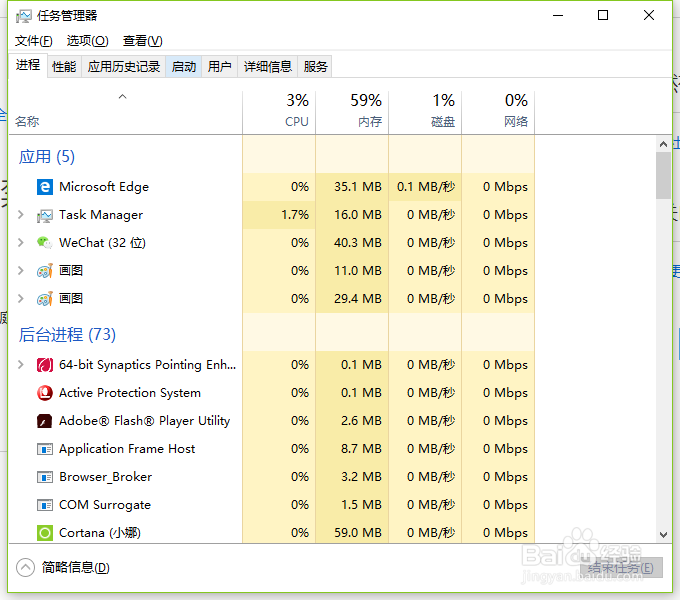Select the WeChat (32 位) name
Image resolution: width=680 pixels, height=600 pixels.
coord(102,243)
